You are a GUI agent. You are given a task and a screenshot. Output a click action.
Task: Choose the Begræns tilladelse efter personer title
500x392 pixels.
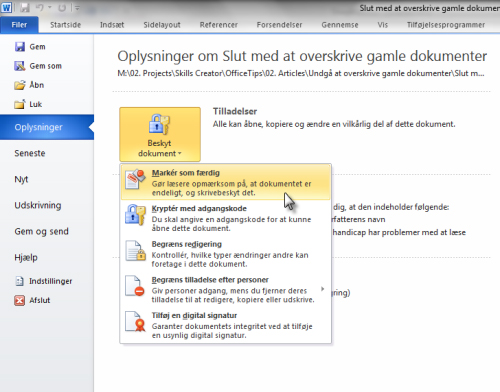tap(210, 280)
